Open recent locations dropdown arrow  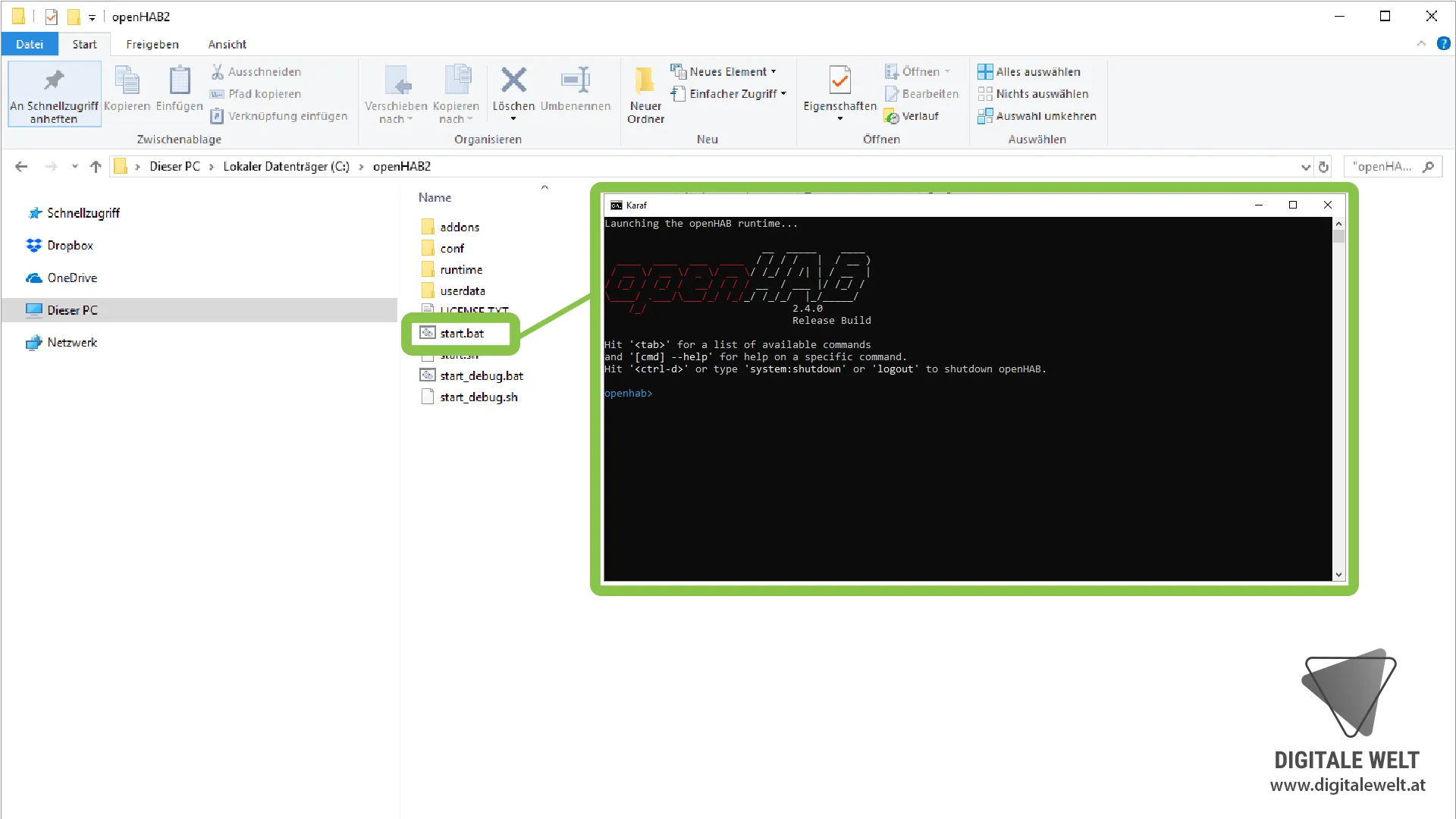pyautogui.click(x=74, y=167)
